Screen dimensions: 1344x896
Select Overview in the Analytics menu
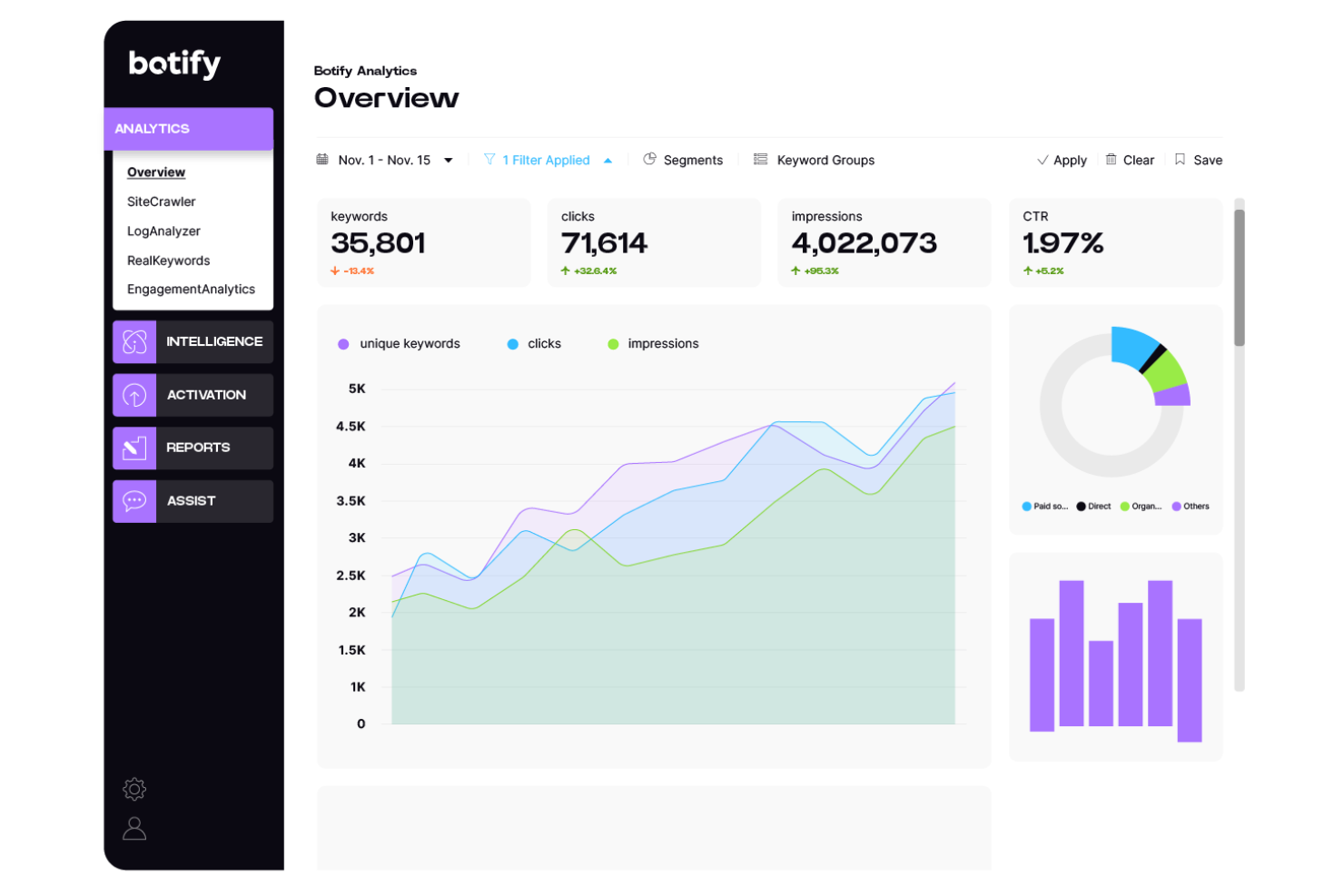(156, 172)
